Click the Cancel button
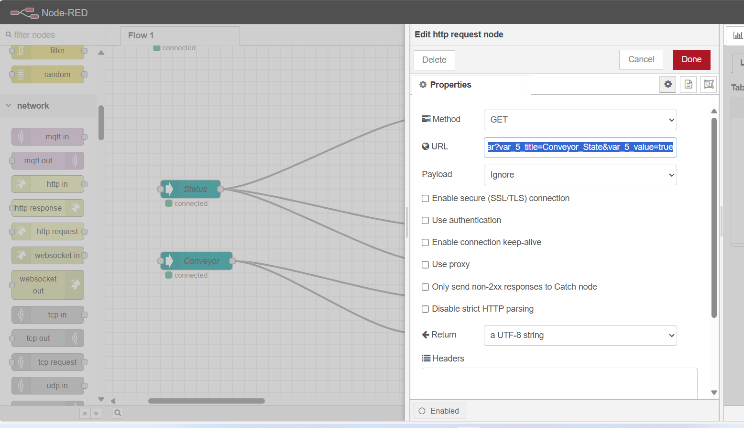 click(641, 59)
